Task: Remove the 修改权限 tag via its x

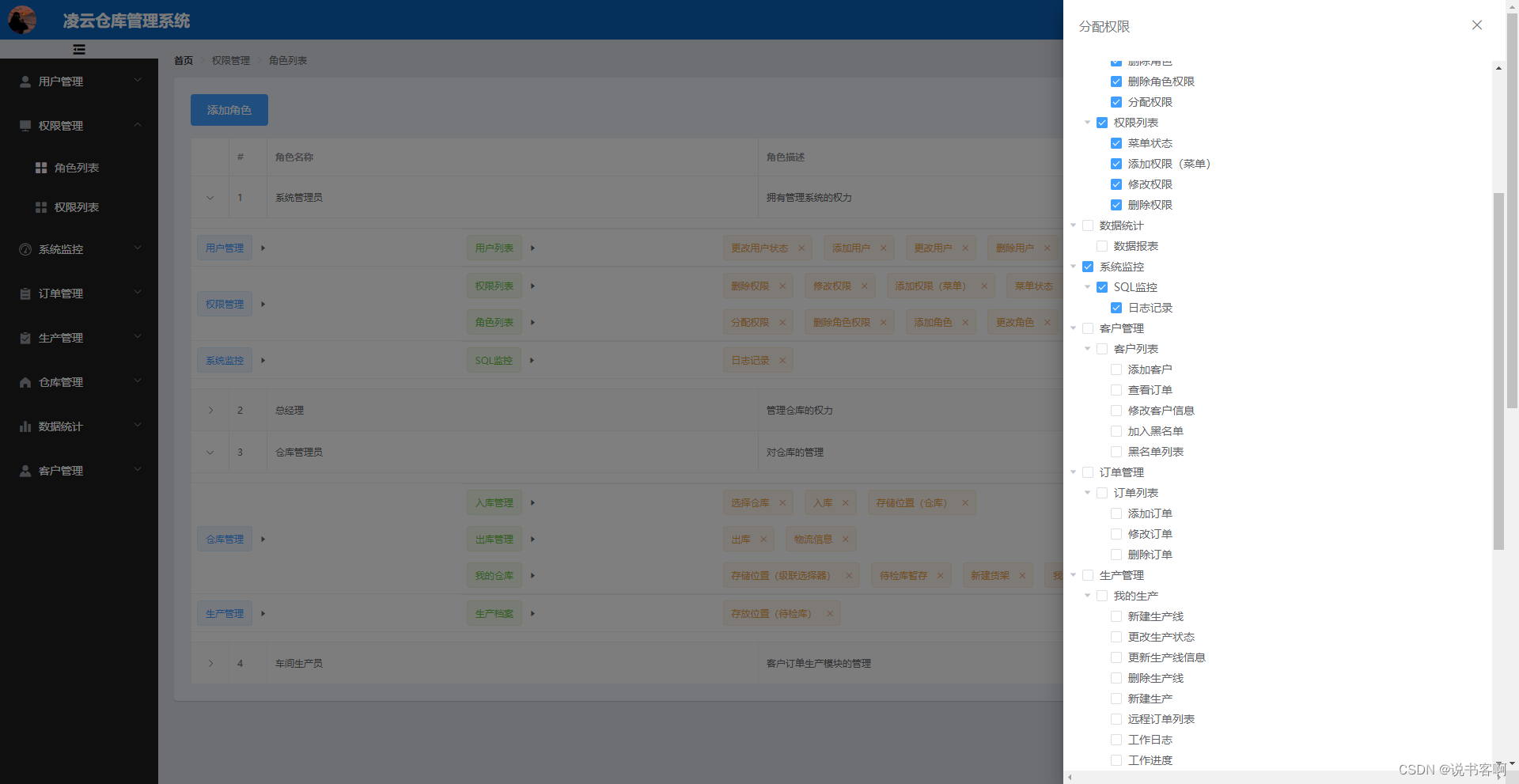Action: tap(865, 286)
